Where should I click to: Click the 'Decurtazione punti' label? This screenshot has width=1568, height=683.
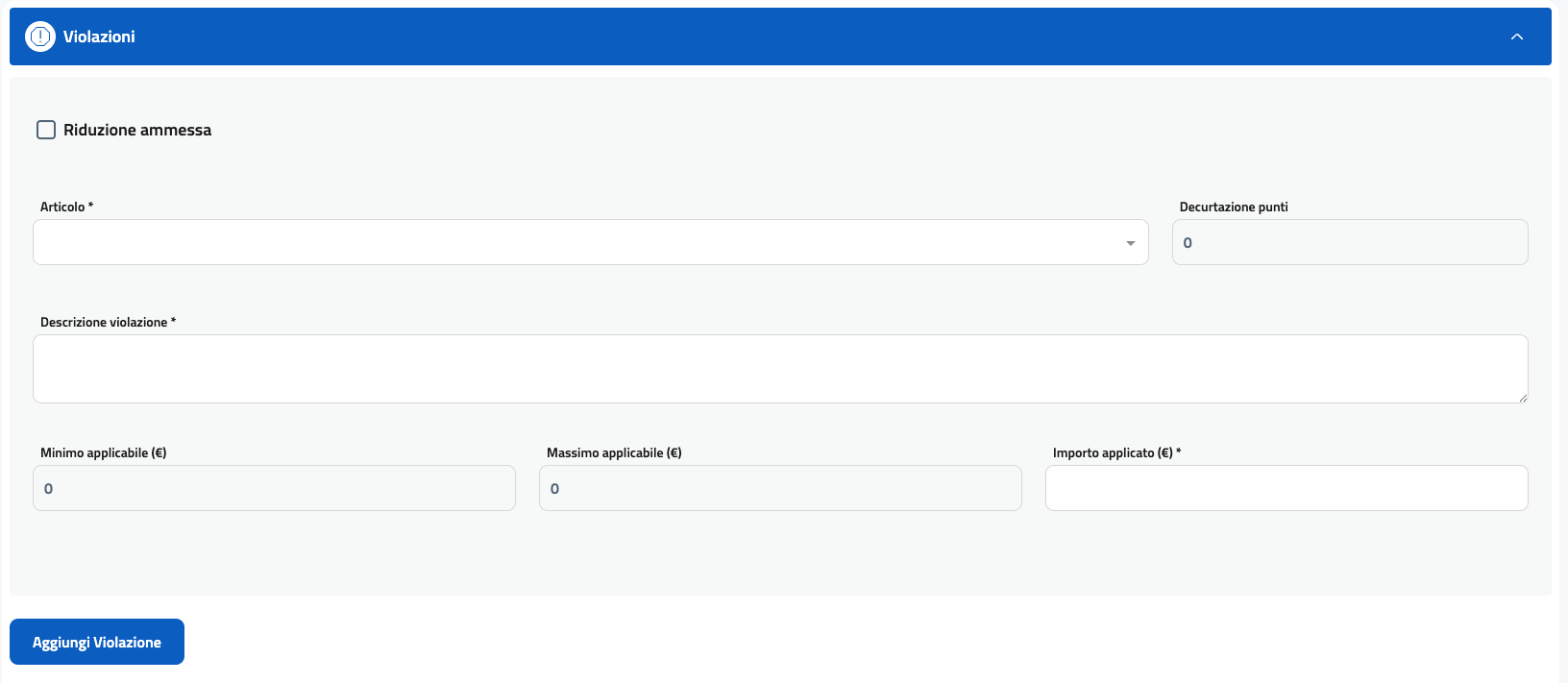pos(1234,207)
